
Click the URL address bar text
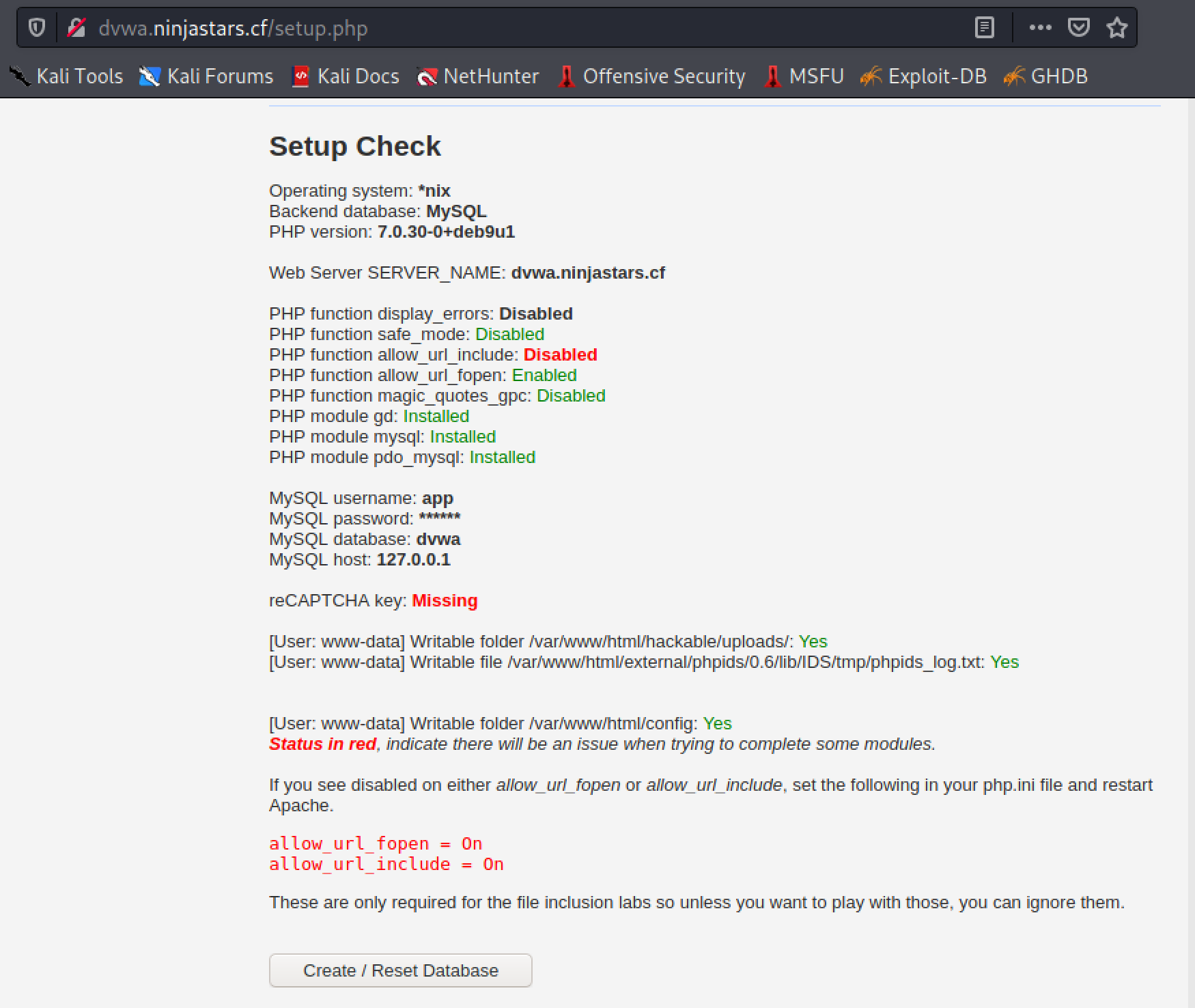point(233,28)
